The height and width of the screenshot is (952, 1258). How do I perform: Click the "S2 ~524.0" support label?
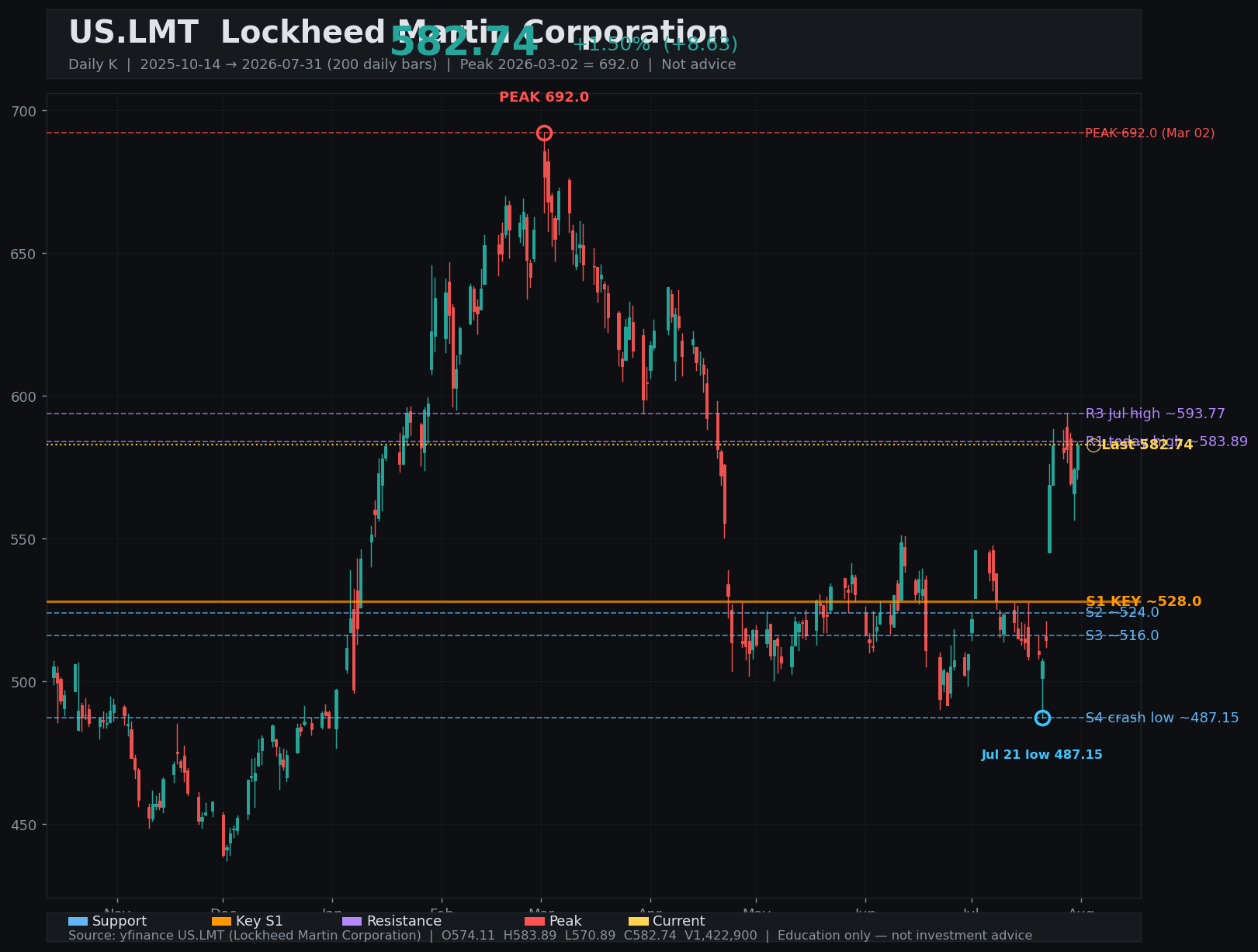point(1122,613)
